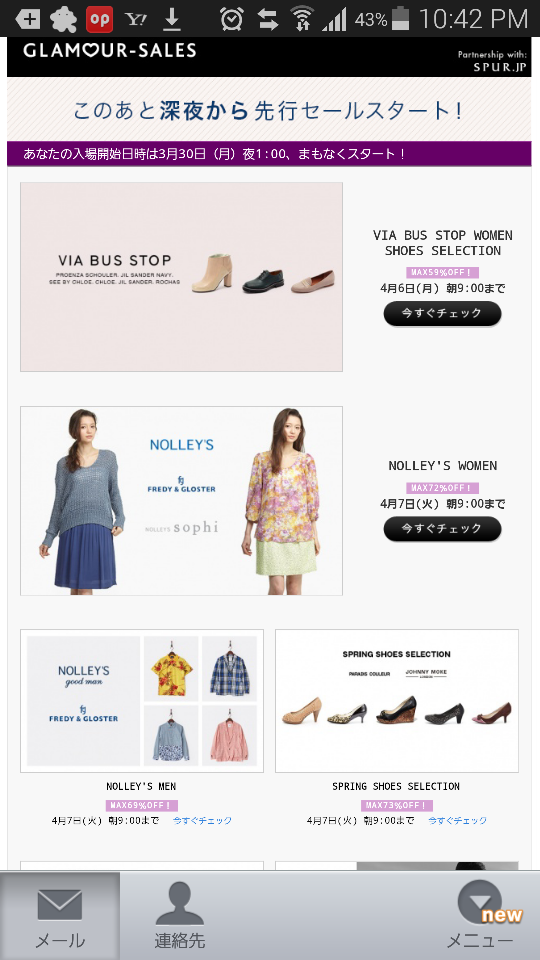Tap the alarm clock status icon
Viewport: 540px width, 960px height.
pos(232,20)
